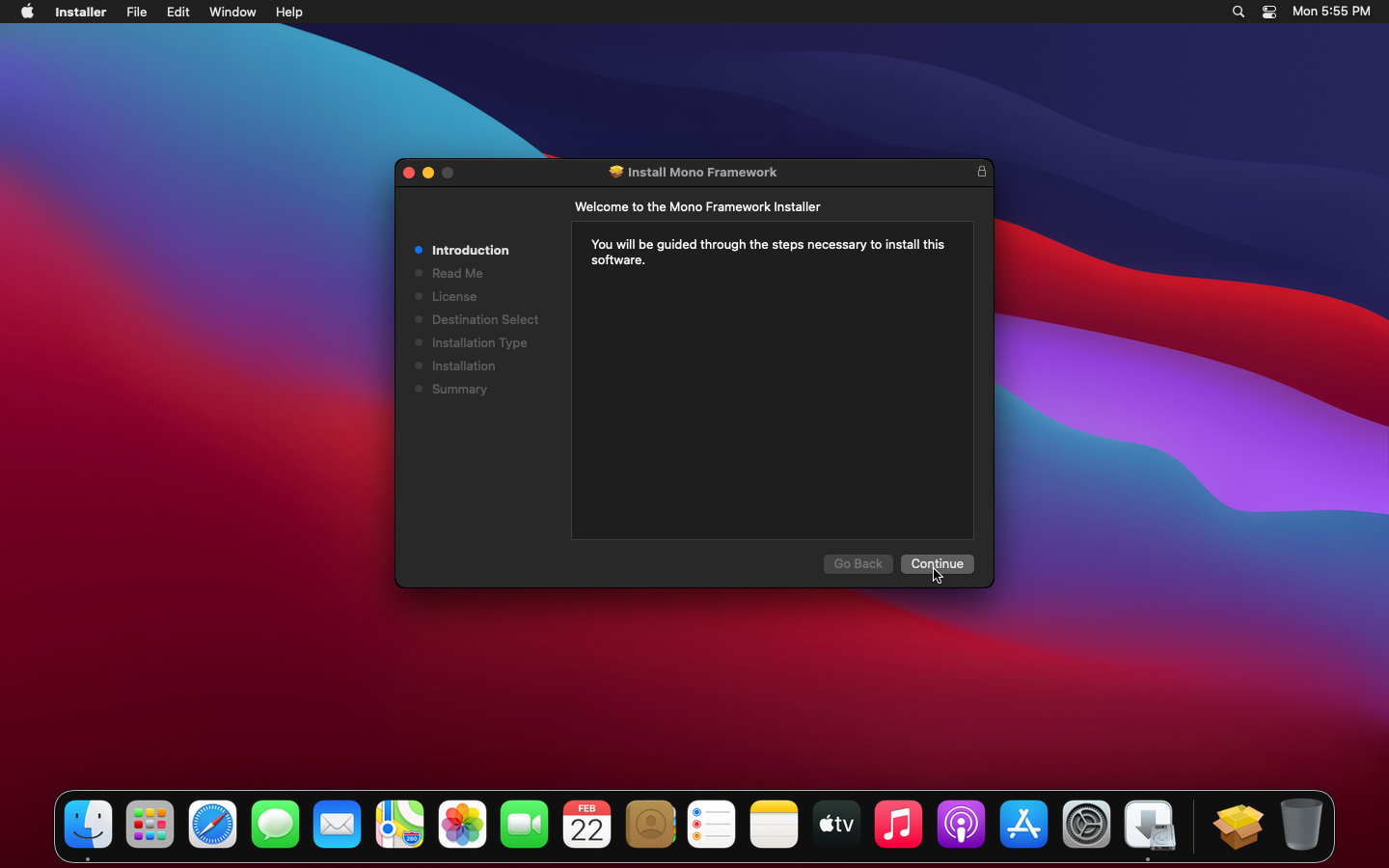Open the File menu
The width and height of the screenshot is (1389, 868).
click(x=137, y=12)
